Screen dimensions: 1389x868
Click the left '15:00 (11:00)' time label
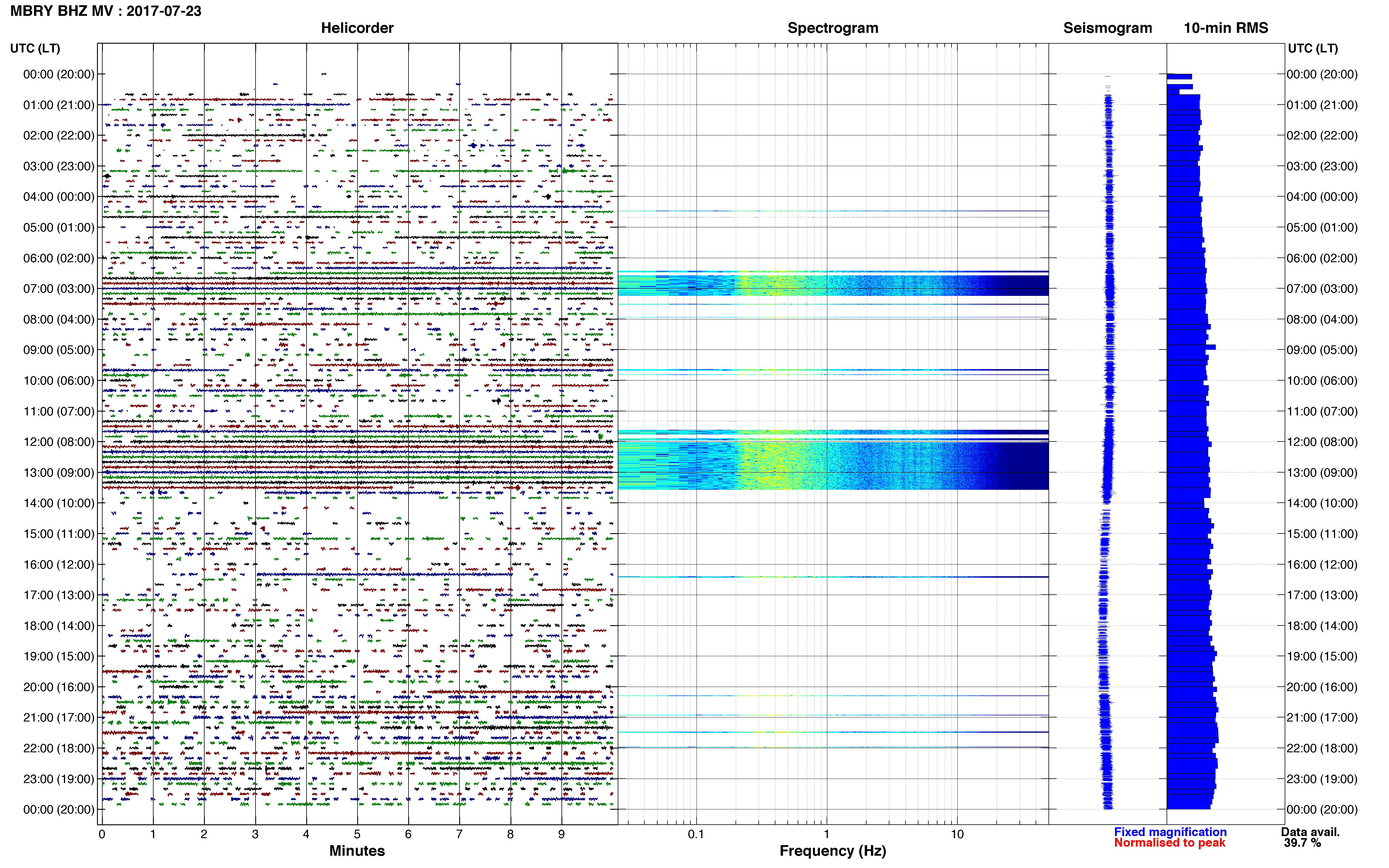59,534
